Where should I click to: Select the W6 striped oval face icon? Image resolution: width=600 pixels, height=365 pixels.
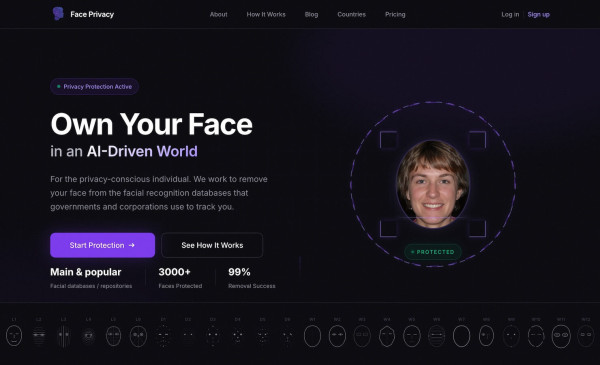[x=437, y=336]
